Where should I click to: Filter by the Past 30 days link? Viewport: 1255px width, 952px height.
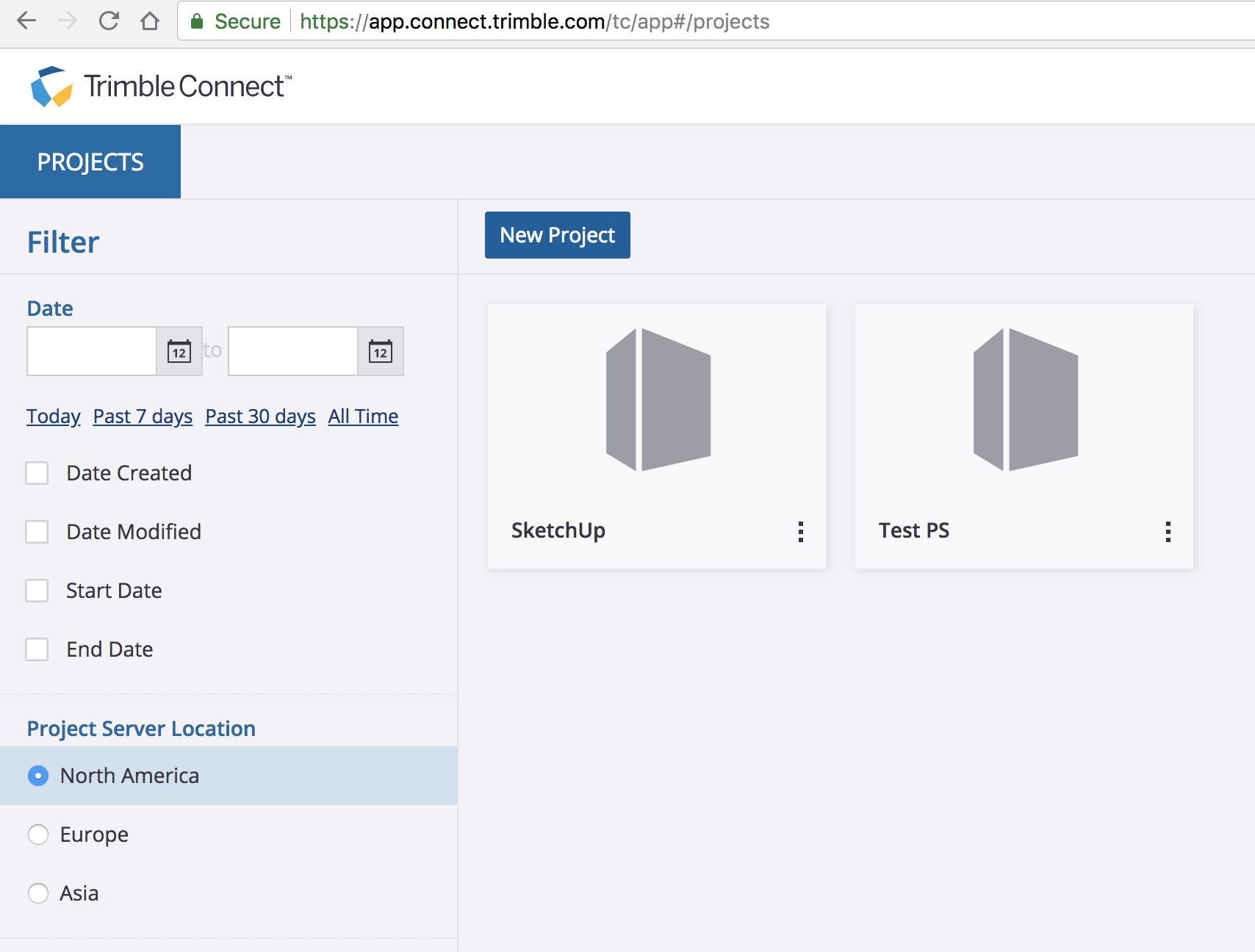click(x=260, y=416)
